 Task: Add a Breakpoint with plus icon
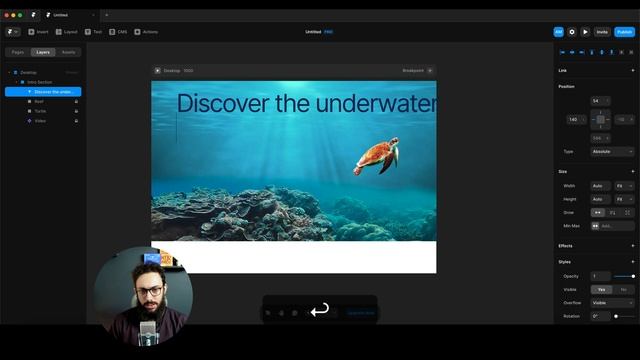tap(430, 71)
